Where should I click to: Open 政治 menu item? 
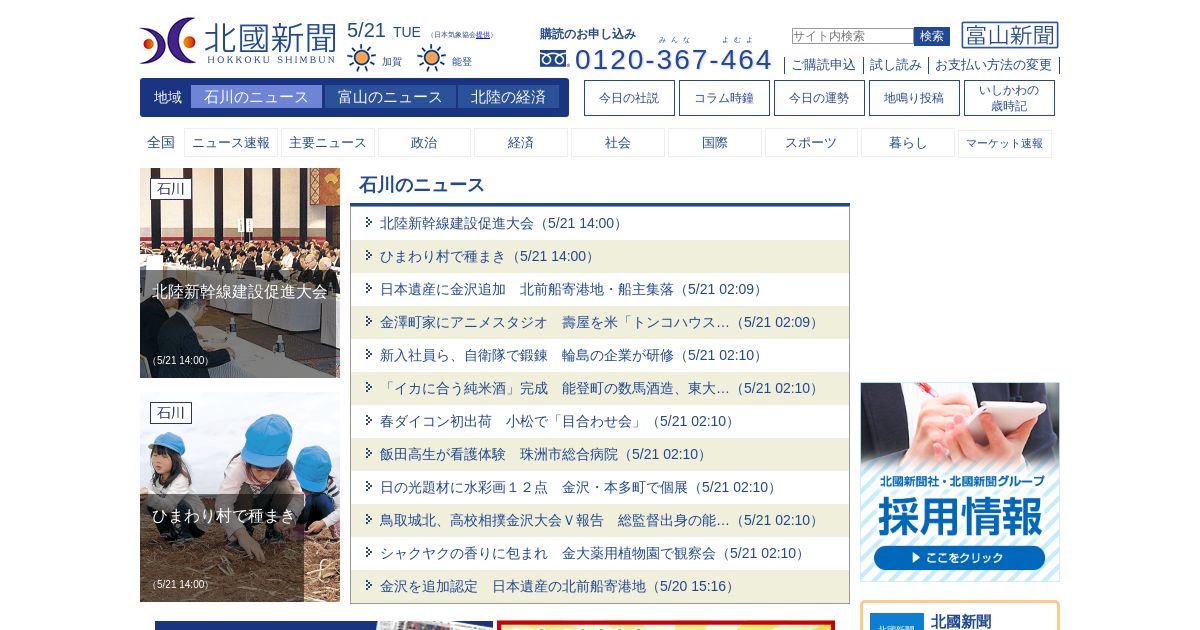424,143
